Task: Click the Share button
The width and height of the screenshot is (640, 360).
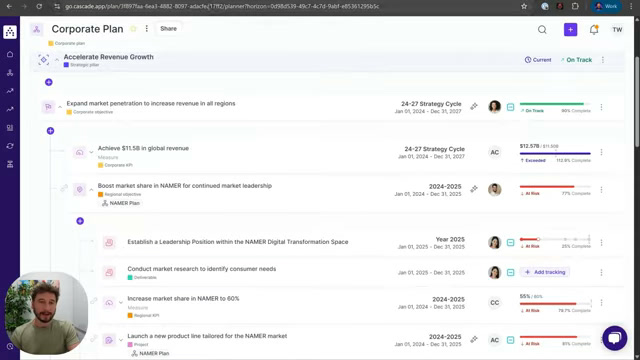Action: (168, 29)
